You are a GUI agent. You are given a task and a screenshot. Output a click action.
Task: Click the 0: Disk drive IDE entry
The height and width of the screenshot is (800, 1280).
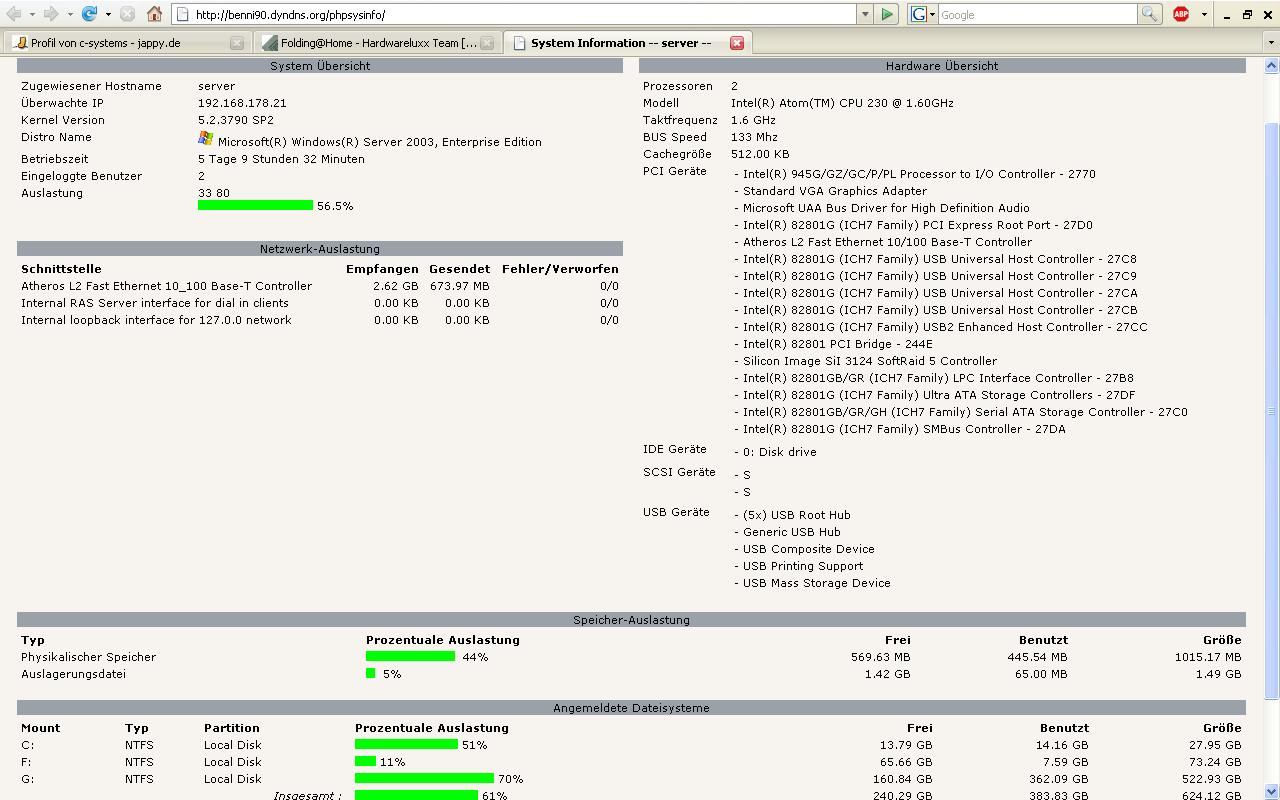coord(780,451)
